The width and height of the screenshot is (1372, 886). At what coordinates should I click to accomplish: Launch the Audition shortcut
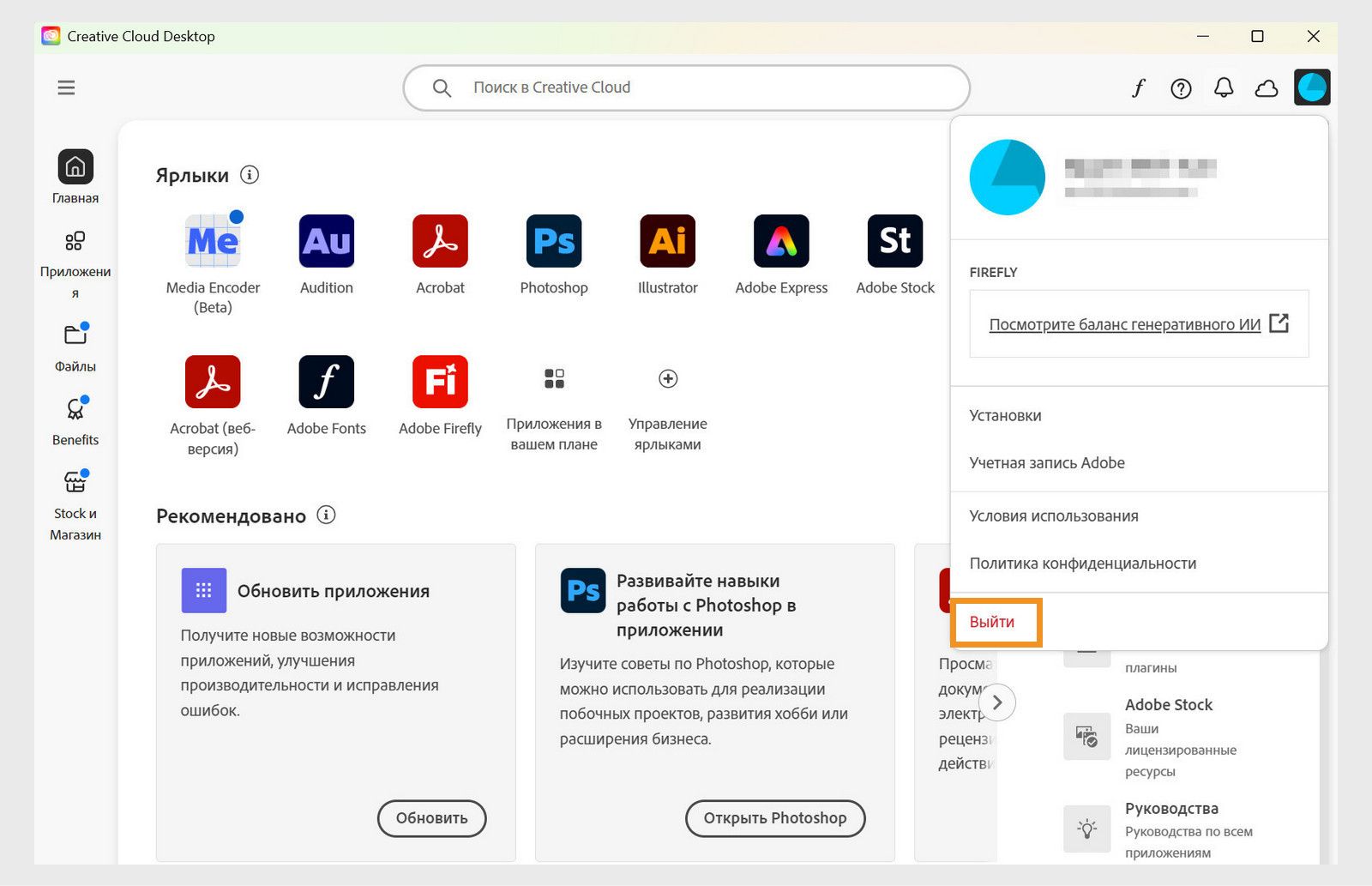click(x=326, y=241)
